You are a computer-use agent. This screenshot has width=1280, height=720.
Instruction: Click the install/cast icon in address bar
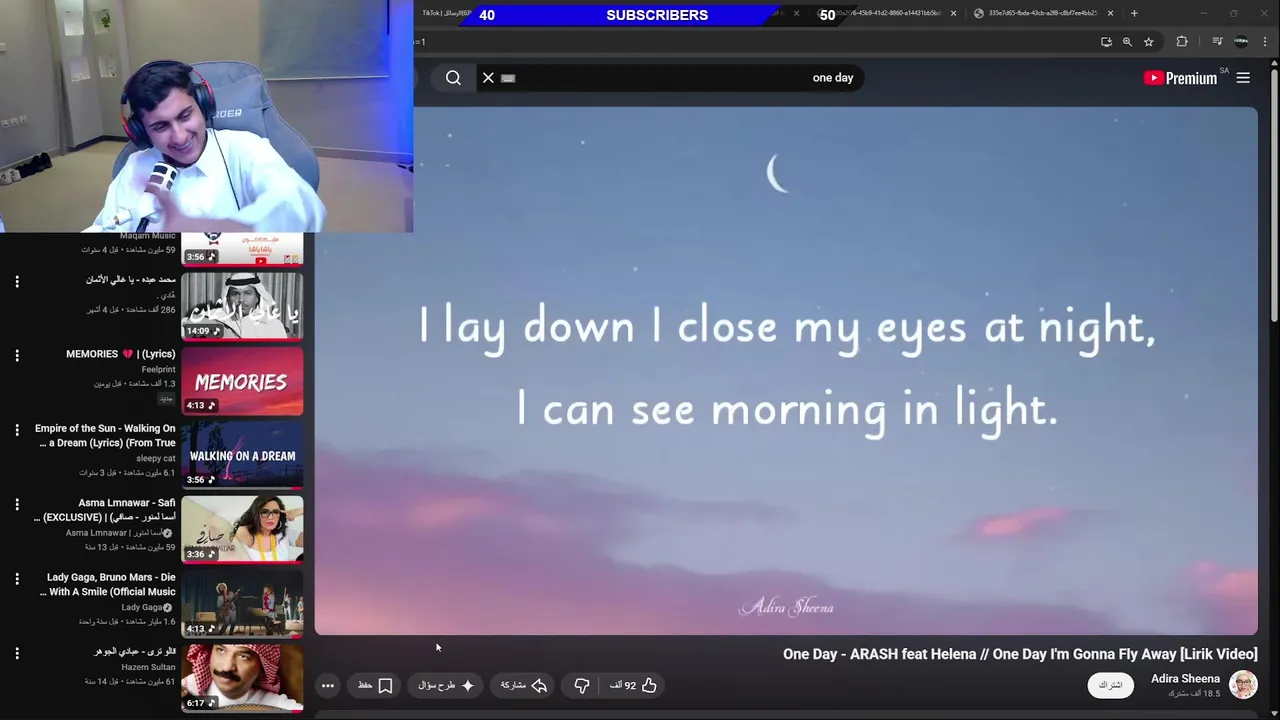1106,42
